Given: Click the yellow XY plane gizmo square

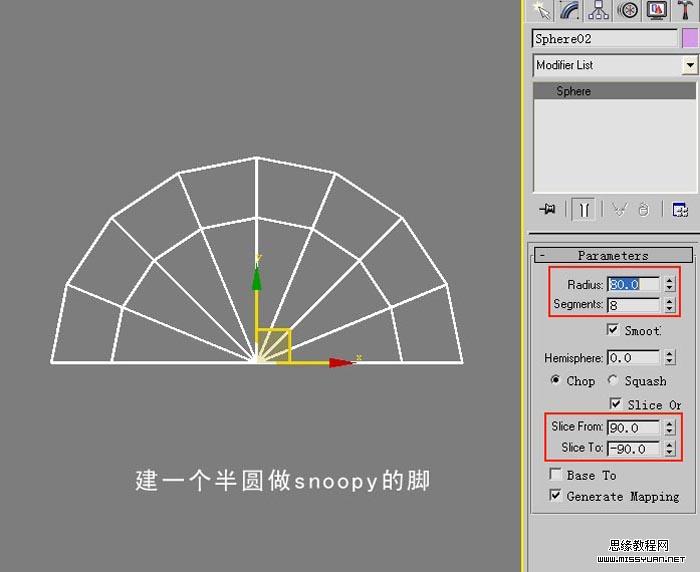Looking at the screenshot, I should (x=274, y=346).
